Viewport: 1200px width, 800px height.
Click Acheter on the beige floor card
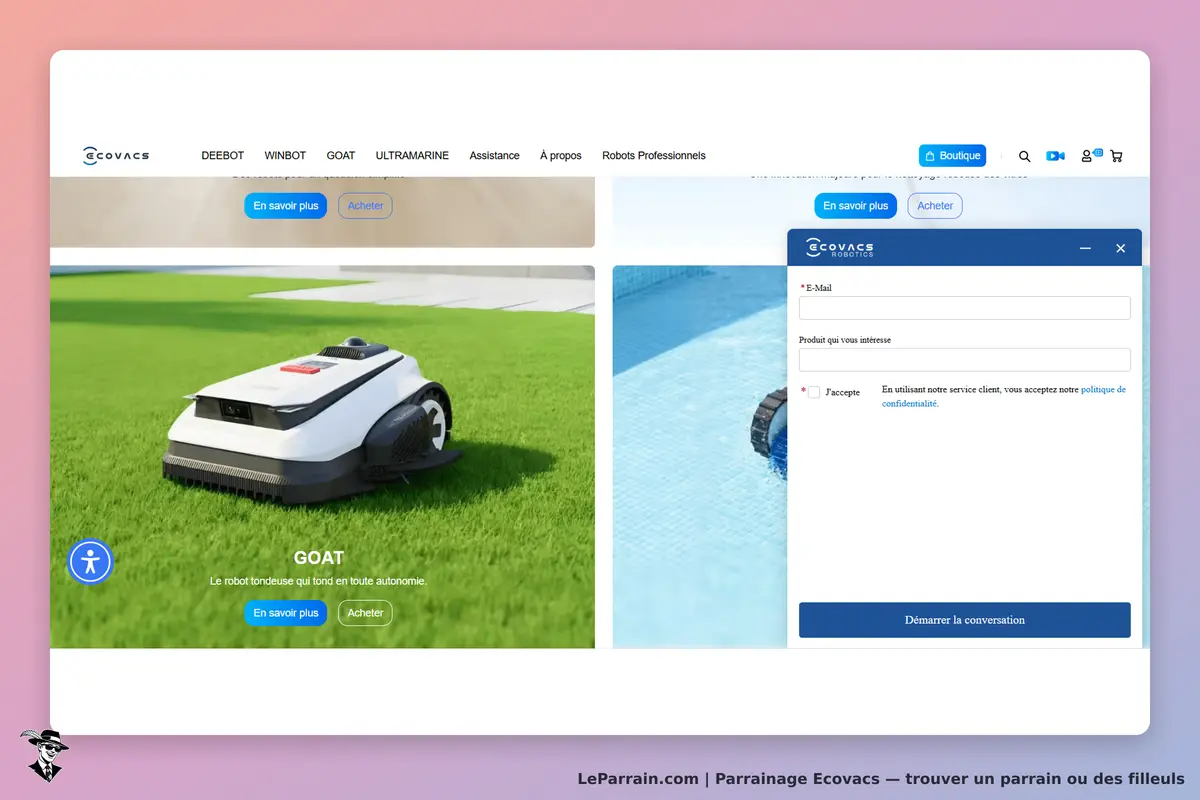point(365,206)
